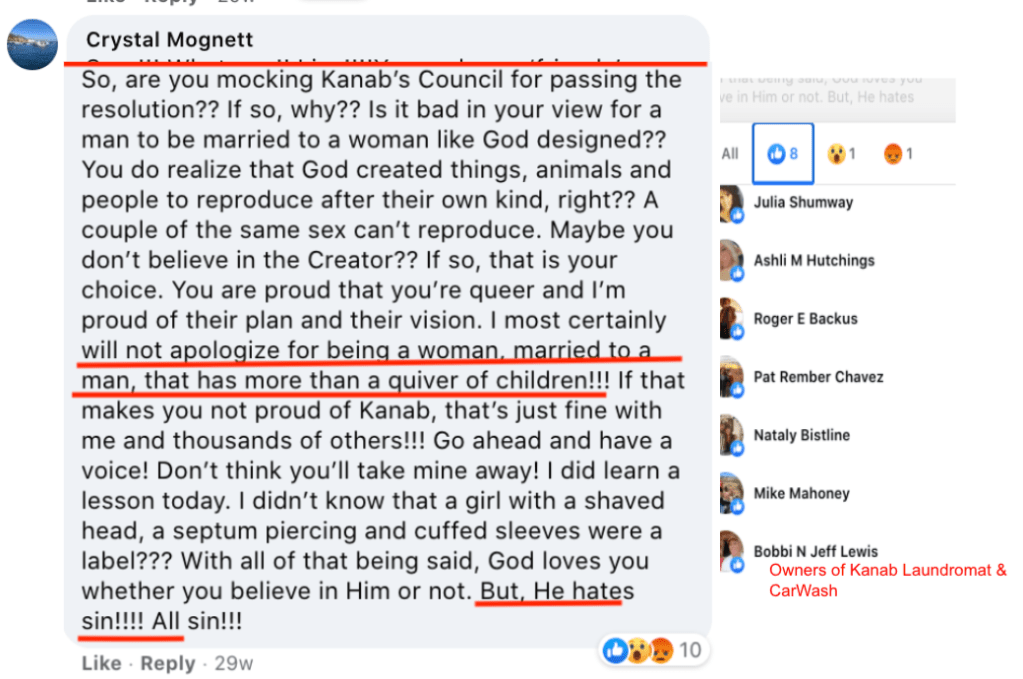Click Ashli M Hutchings' avatar

click(x=732, y=261)
